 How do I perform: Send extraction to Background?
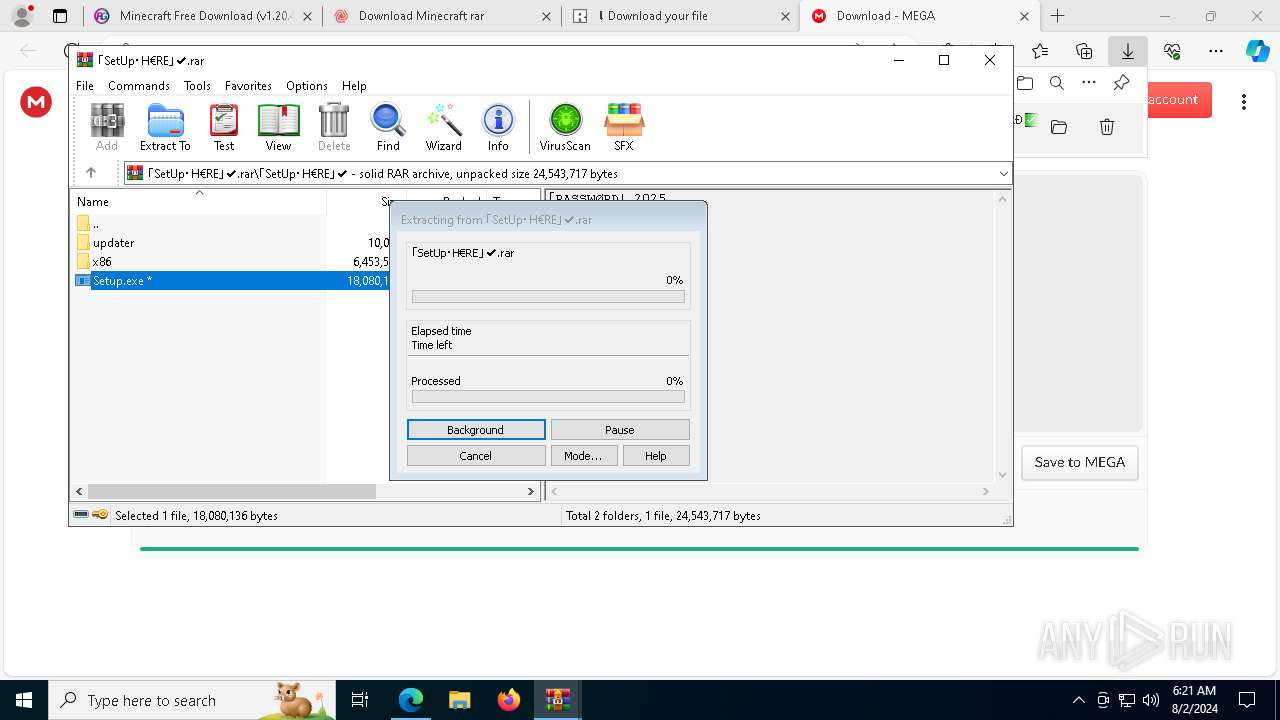(x=476, y=430)
